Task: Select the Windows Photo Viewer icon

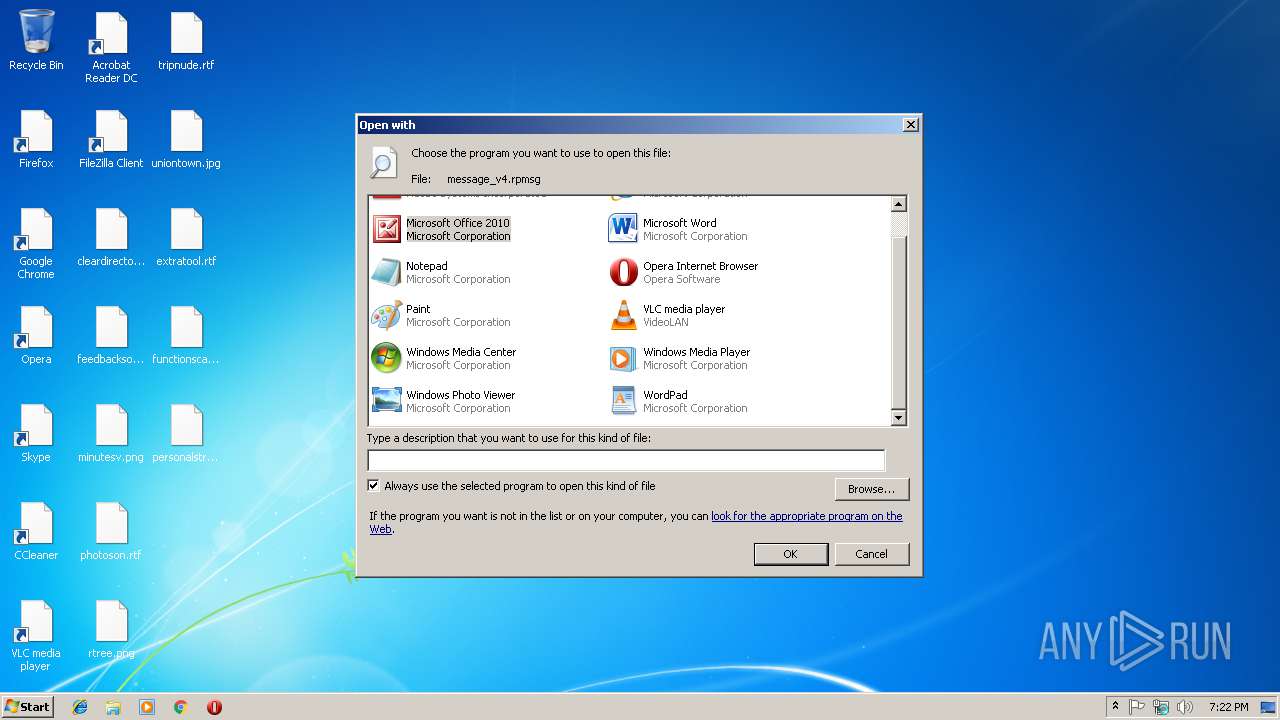Action: pyautogui.click(x=386, y=401)
